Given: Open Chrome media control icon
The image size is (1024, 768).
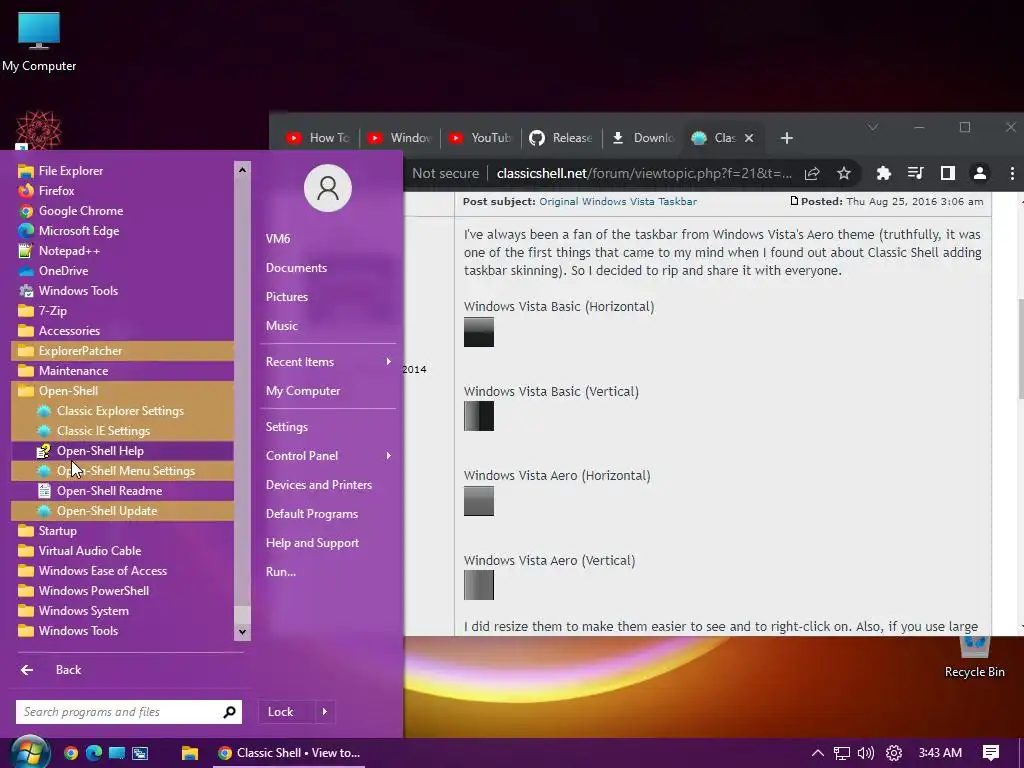Looking at the screenshot, I should click(x=916, y=173).
